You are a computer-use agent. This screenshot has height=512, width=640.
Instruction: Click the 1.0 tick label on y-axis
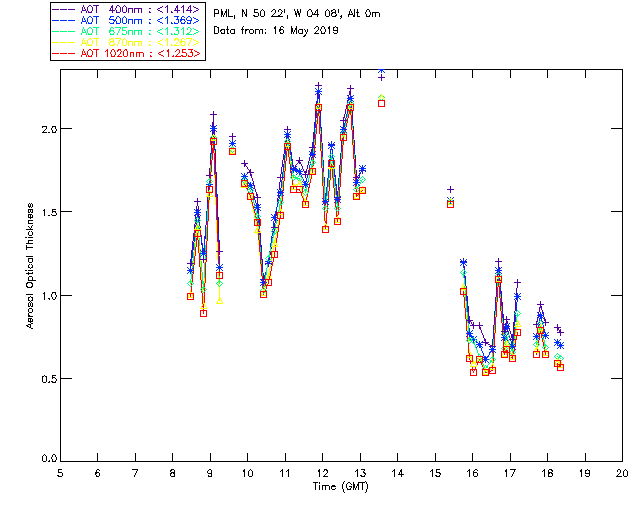pyautogui.click(x=45, y=295)
